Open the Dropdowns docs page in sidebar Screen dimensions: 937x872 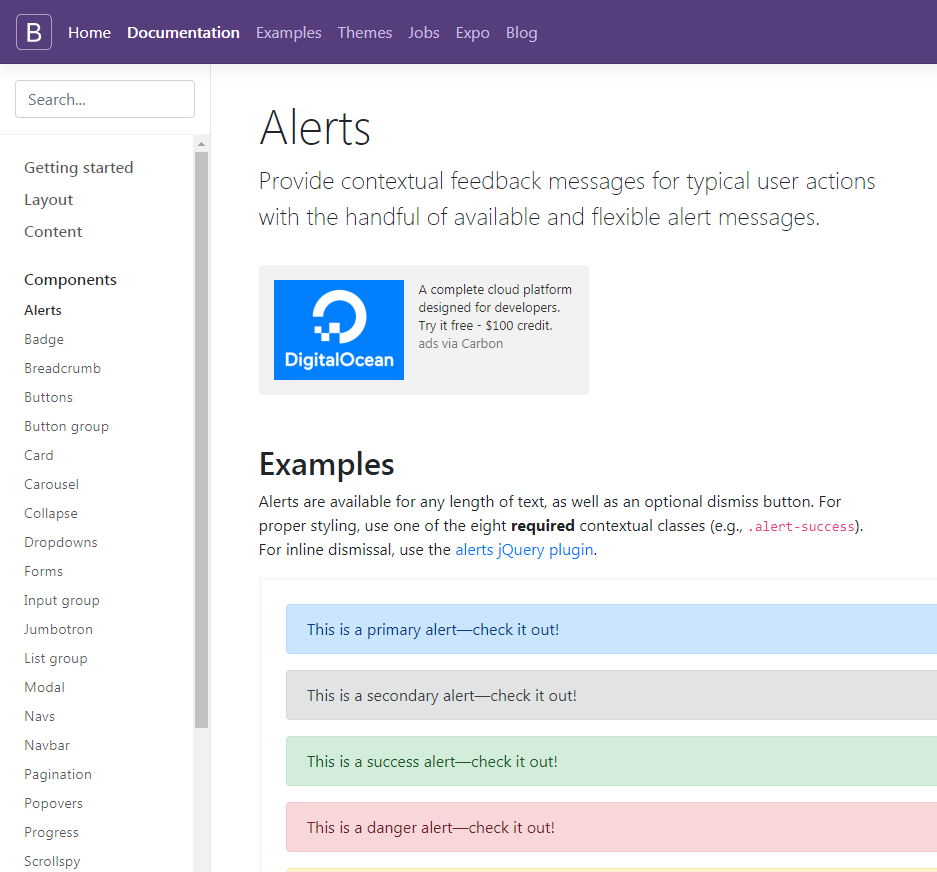60,542
